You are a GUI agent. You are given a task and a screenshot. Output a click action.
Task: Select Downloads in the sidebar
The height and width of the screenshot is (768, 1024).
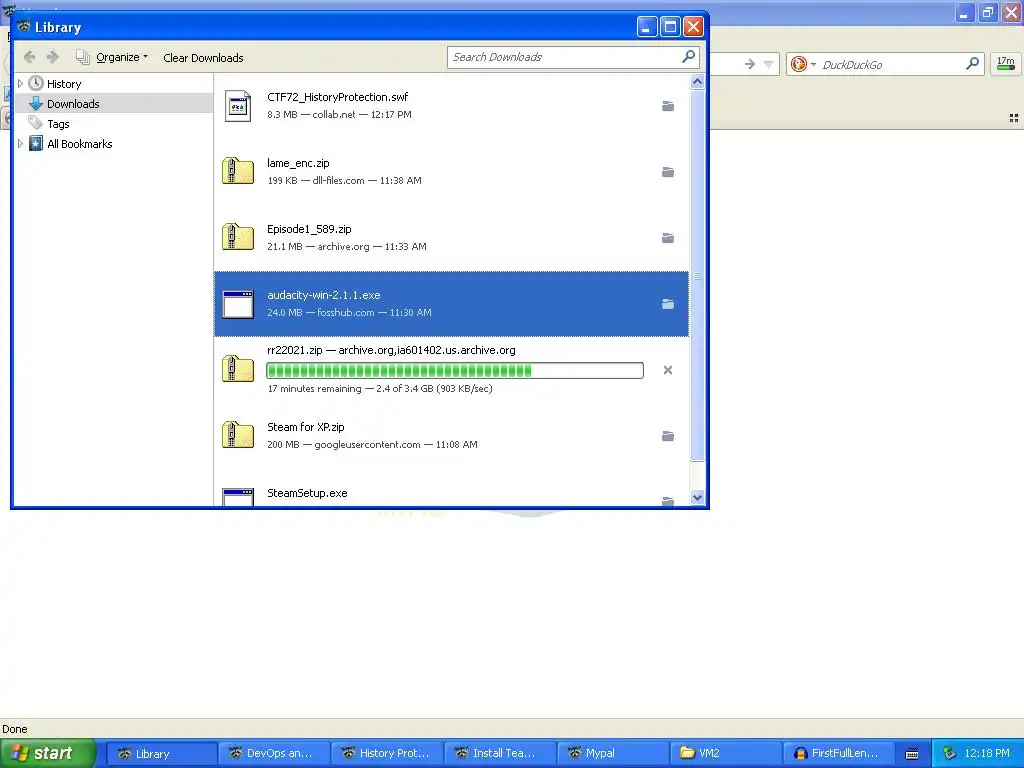click(x=73, y=104)
